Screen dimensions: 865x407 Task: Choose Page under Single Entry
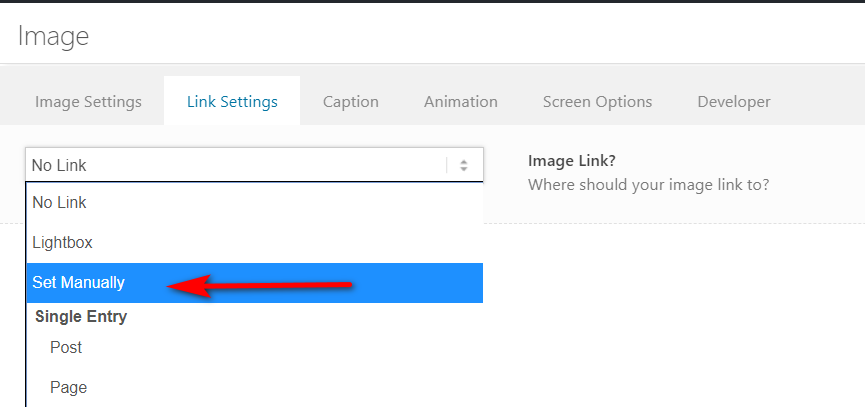pyautogui.click(x=255, y=387)
